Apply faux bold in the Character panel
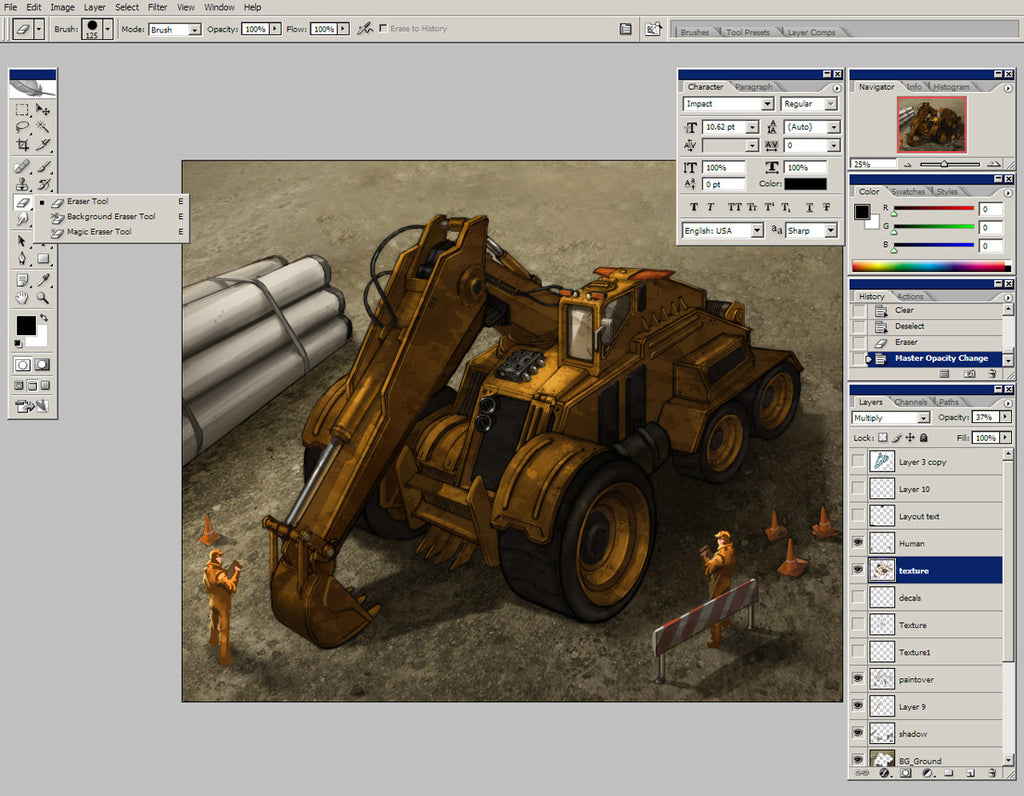 click(692, 206)
